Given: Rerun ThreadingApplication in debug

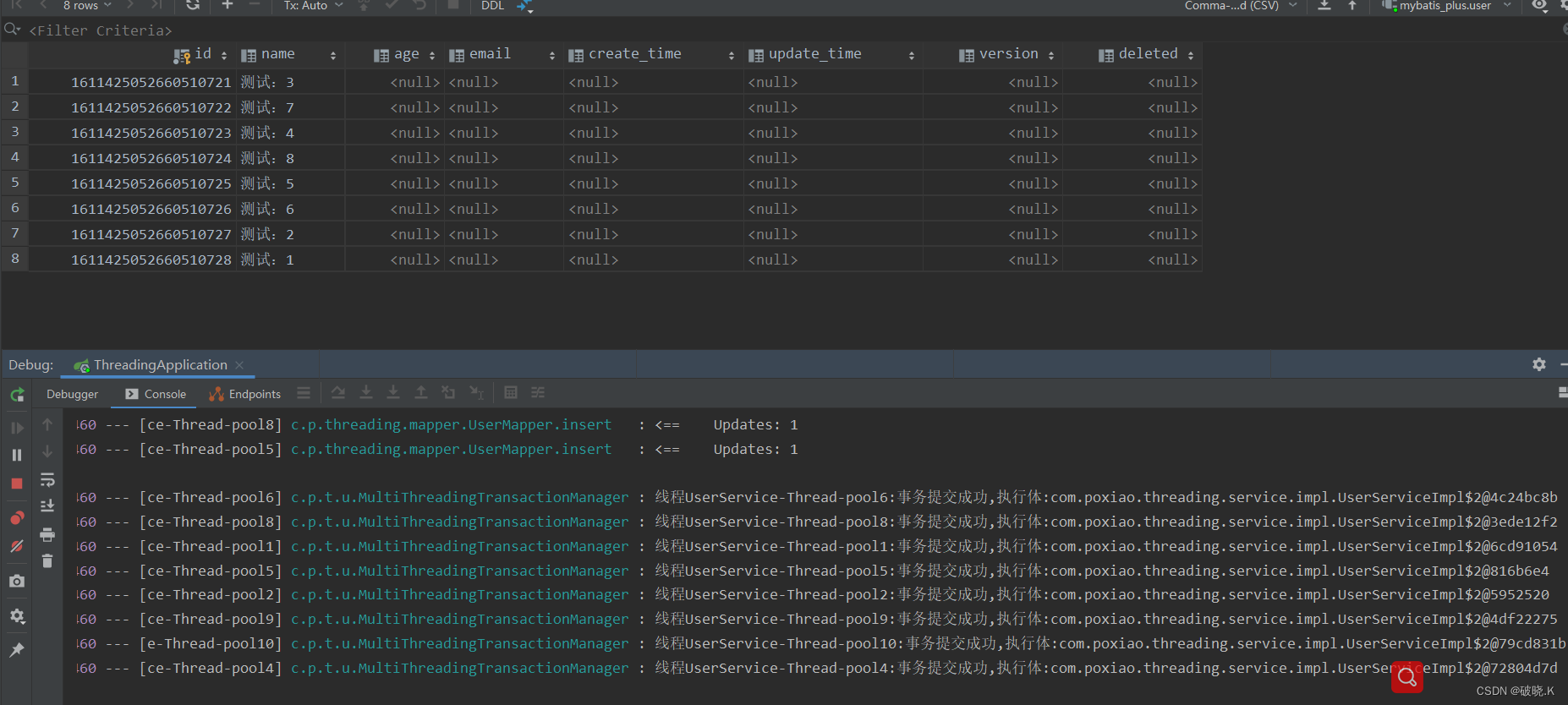Looking at the screenshot, I should tap(17, 395).
